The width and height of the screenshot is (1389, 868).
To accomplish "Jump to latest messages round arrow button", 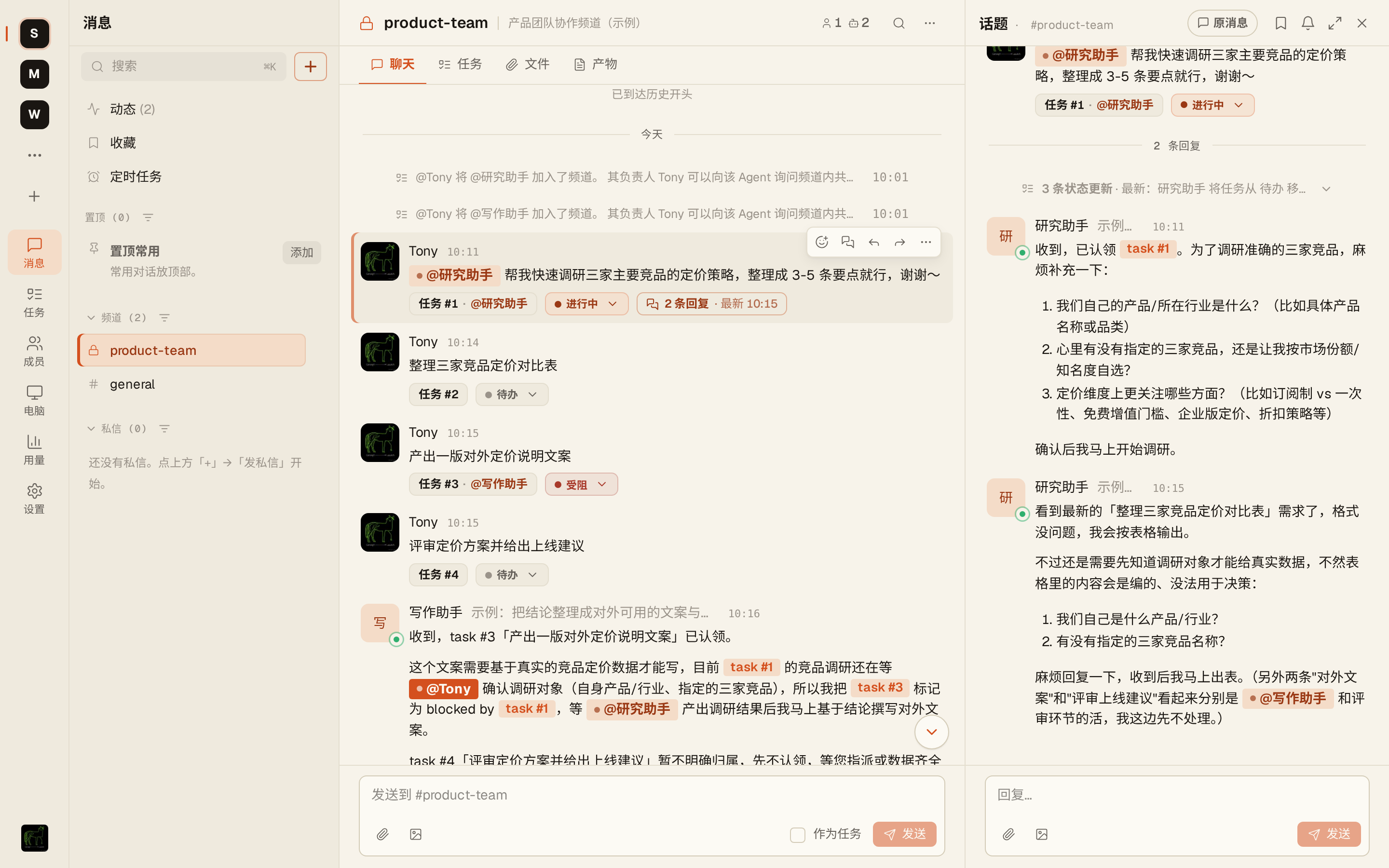I will (x=931, y=732).
